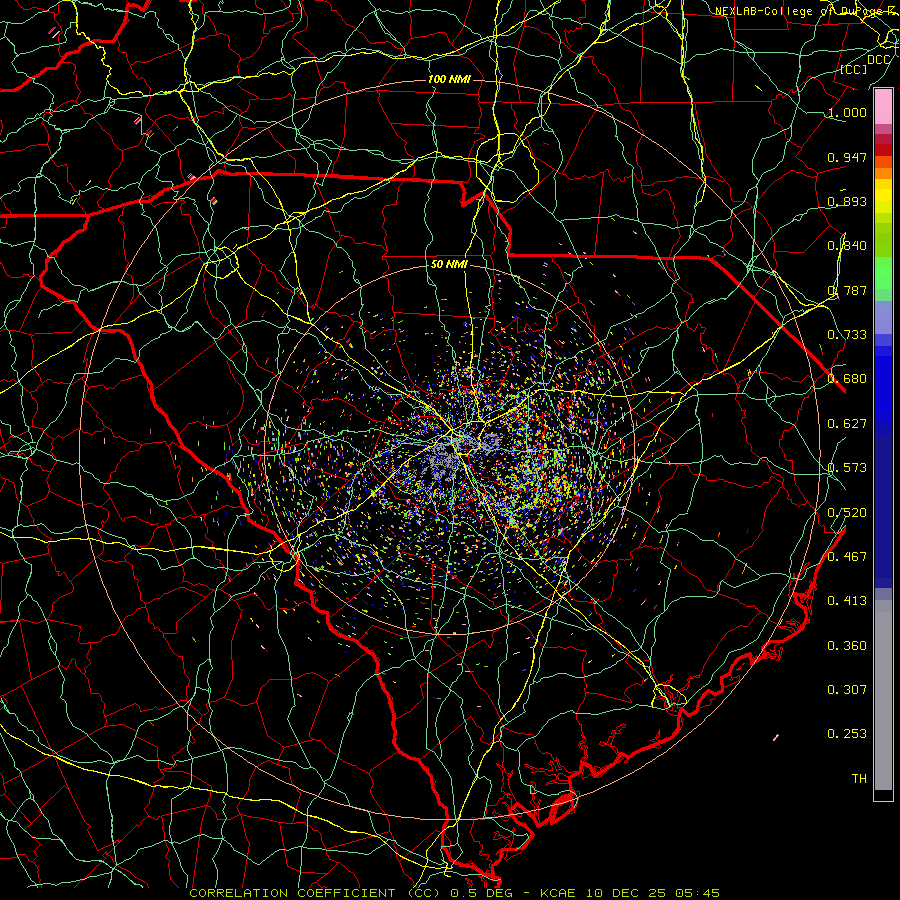This screenshot has width=900, height=900.
Task: Select the 0.307 scale label
Action: [847, 689]
